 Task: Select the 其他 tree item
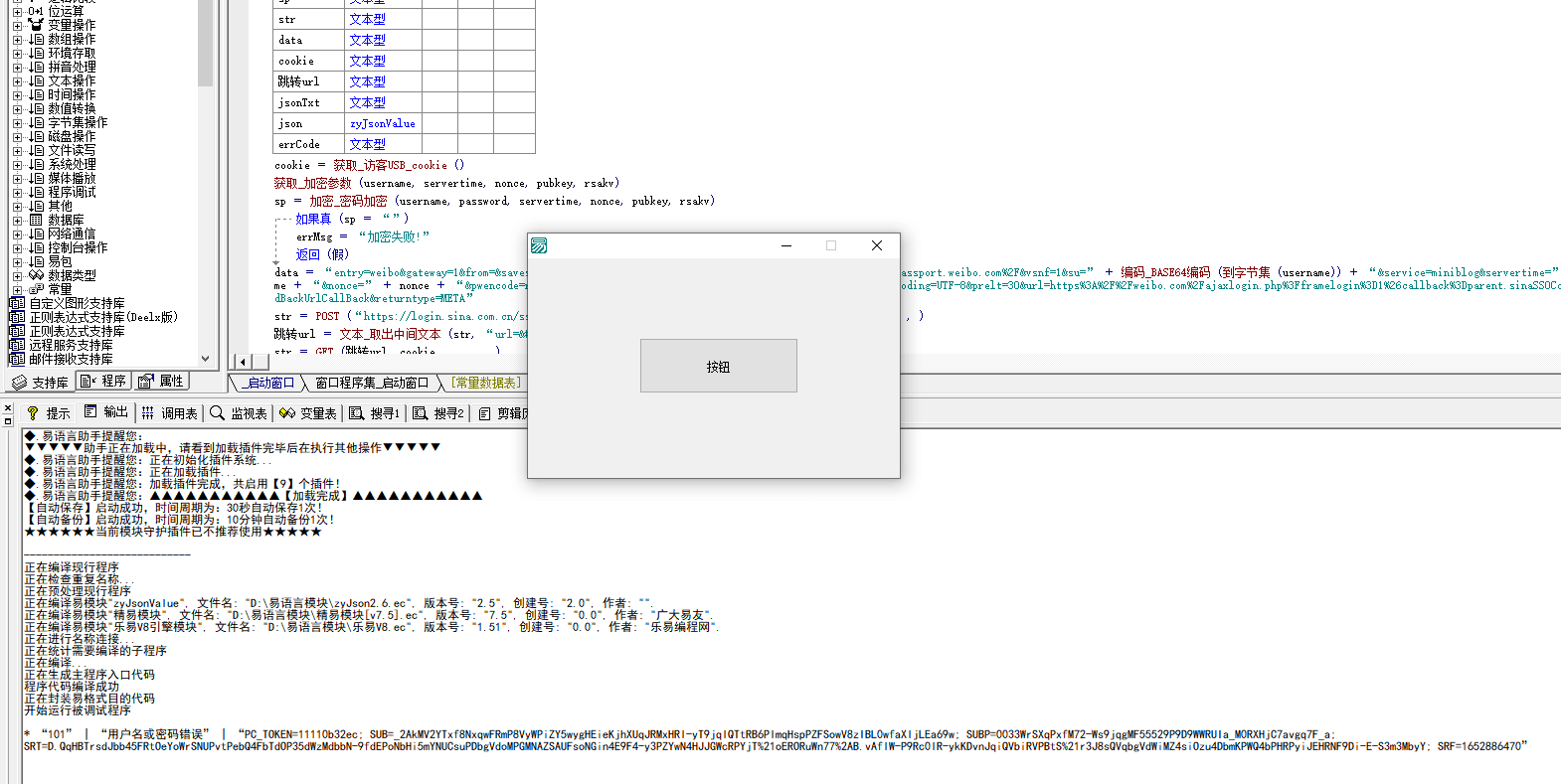tap(60, 206)
